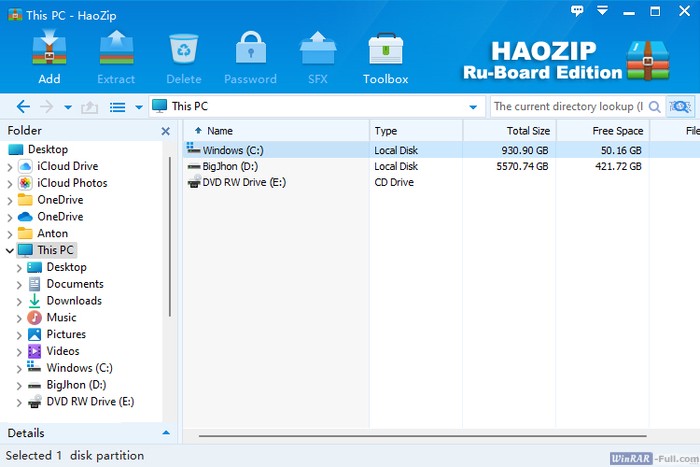Click the SFX toolbar icon
Screen dimensions: 700x467
click(x=318, y=57)
